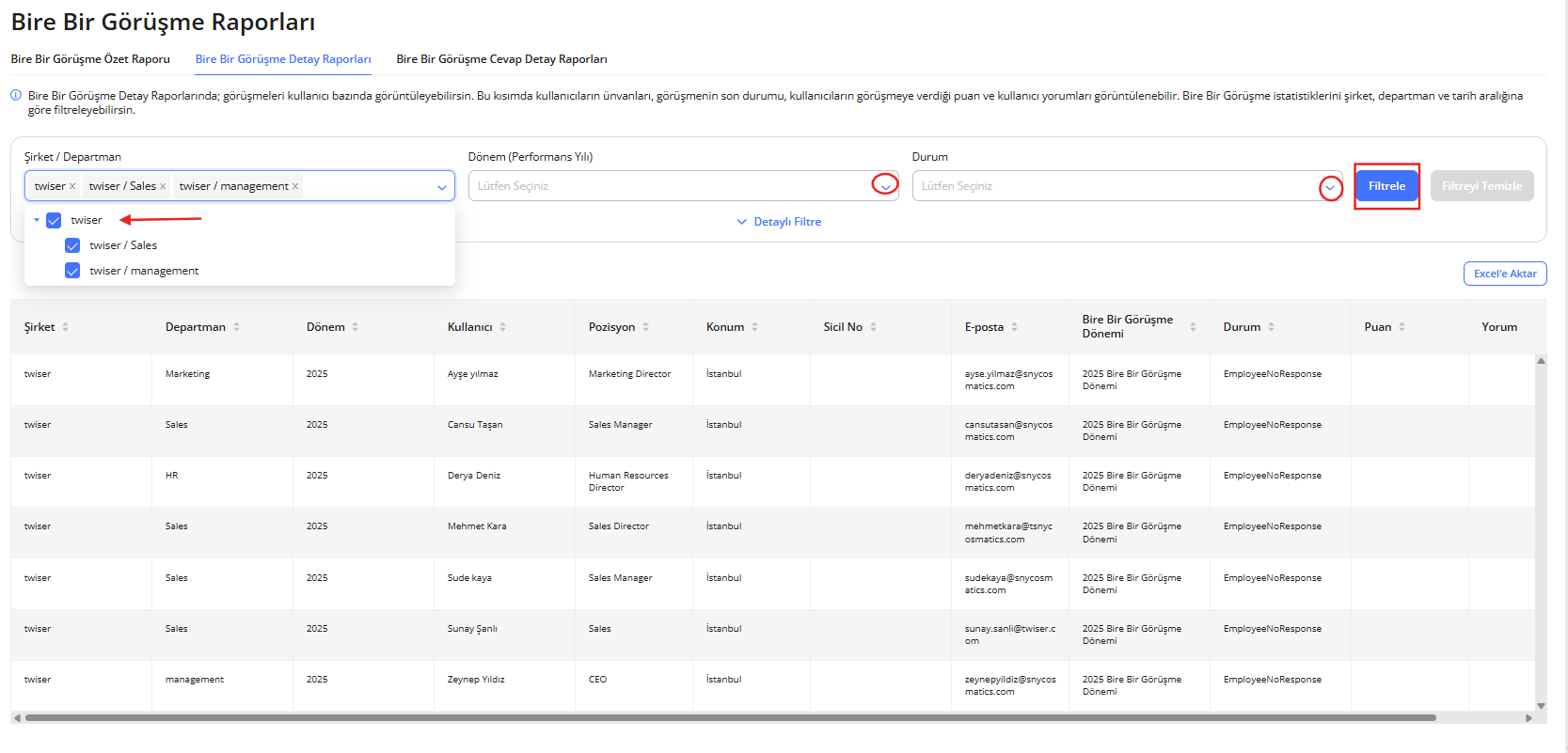
Task: Uncheck twiser / management checkbox
Action: 72,271
